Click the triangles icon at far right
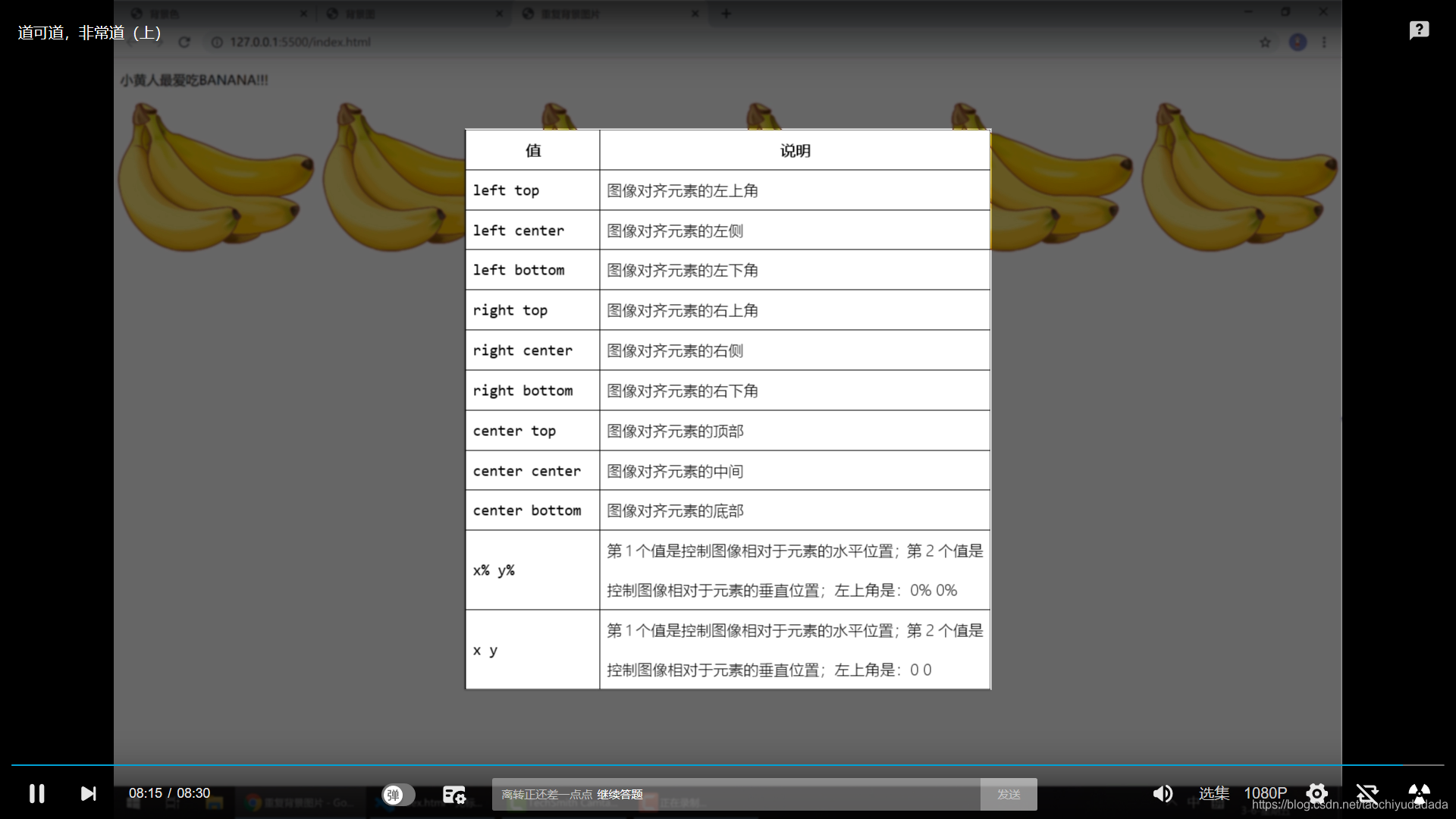The height and width of the screenshot is (819, 1456). click(1419, 793)
